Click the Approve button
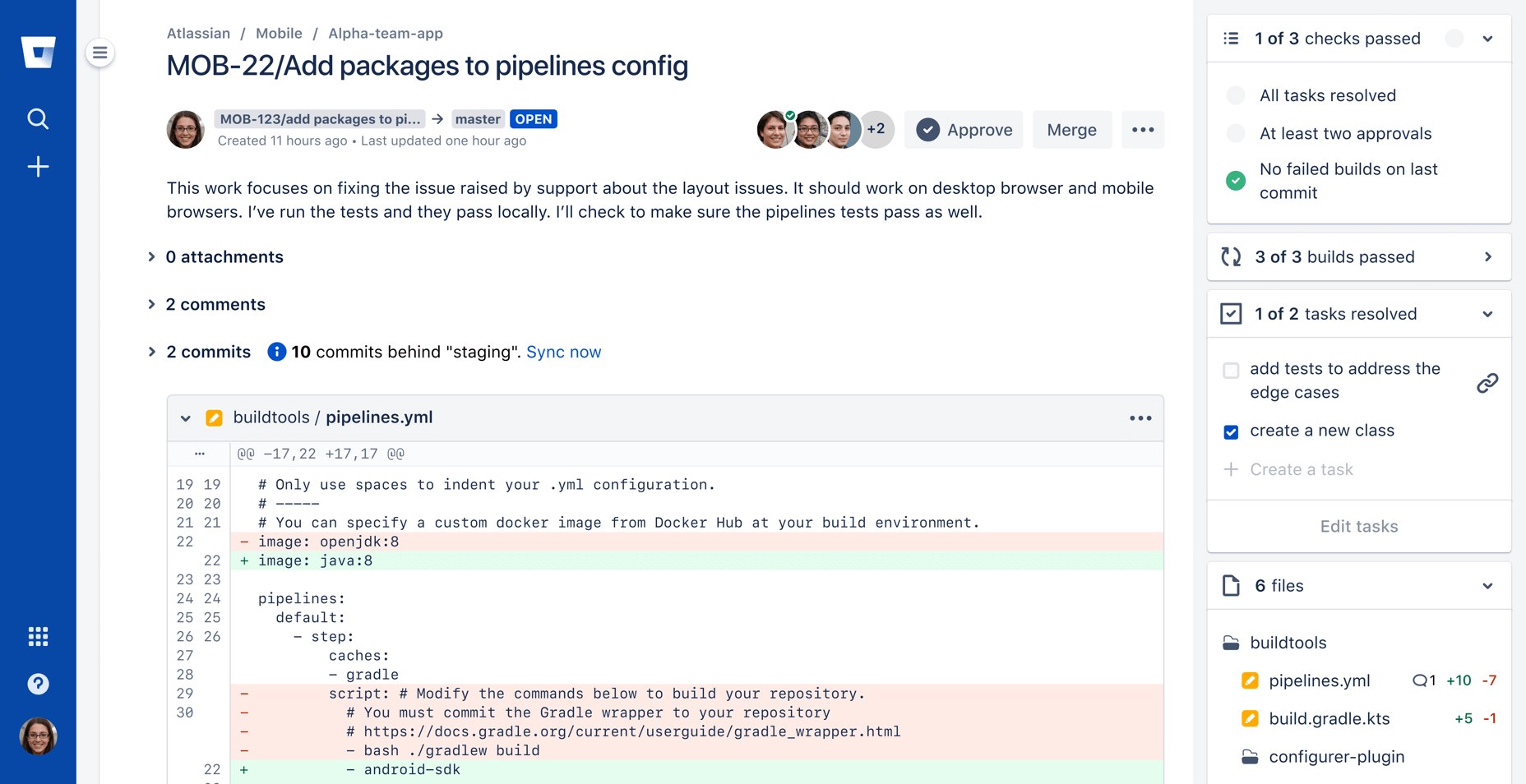 point(963,129)
